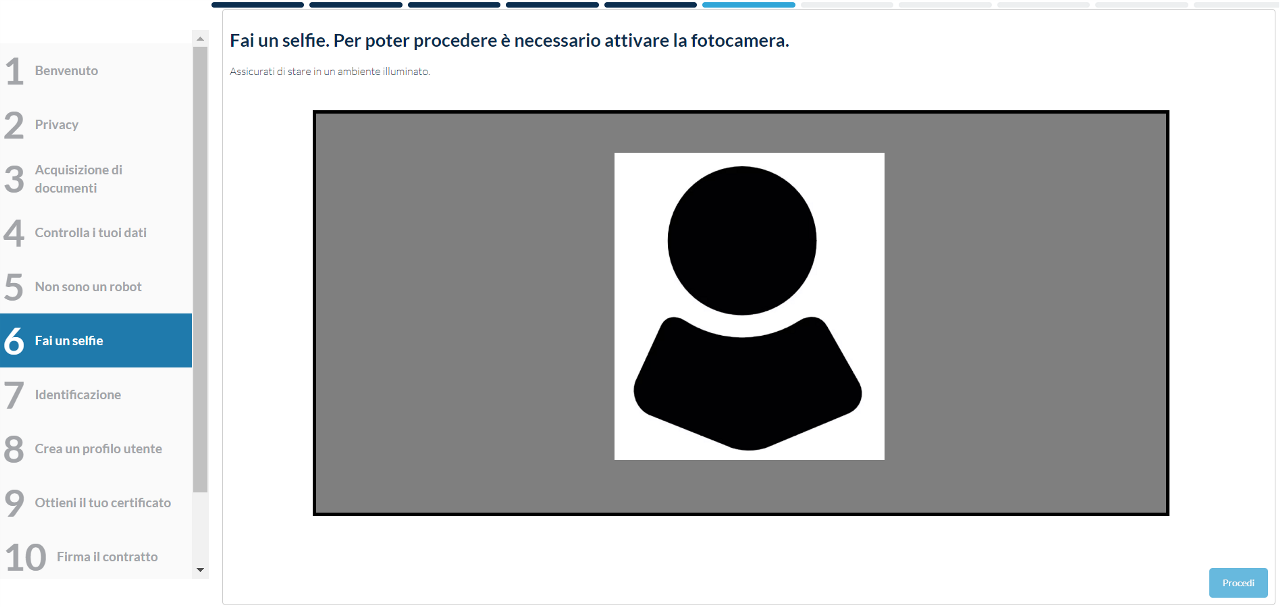Click the scroll up arrow in sidebar
Screen dimensions: 1280x607
click(x=200, y=39)
